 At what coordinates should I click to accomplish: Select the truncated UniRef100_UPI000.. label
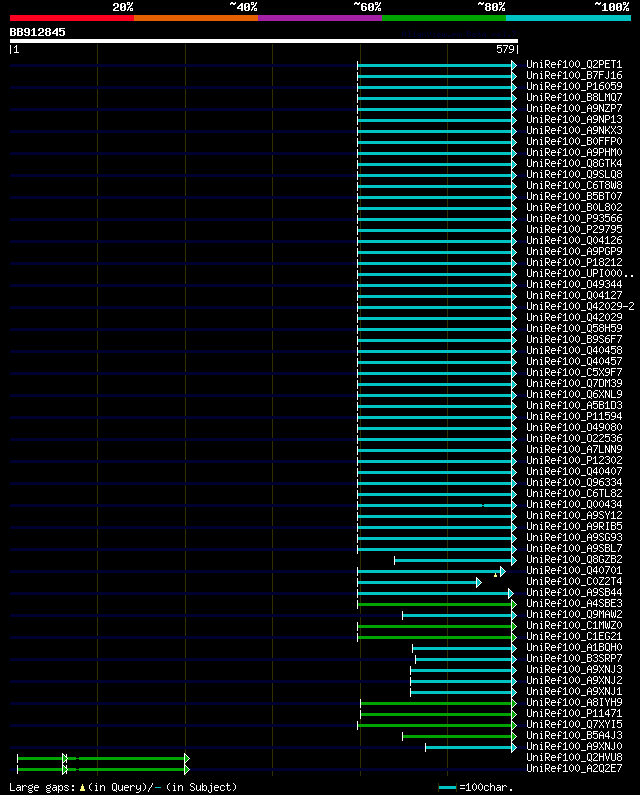click(x=580, y=273)
